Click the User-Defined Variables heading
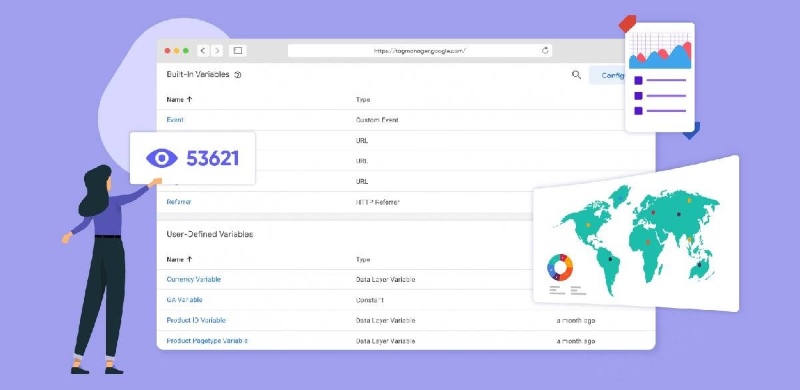 point(210,234)
